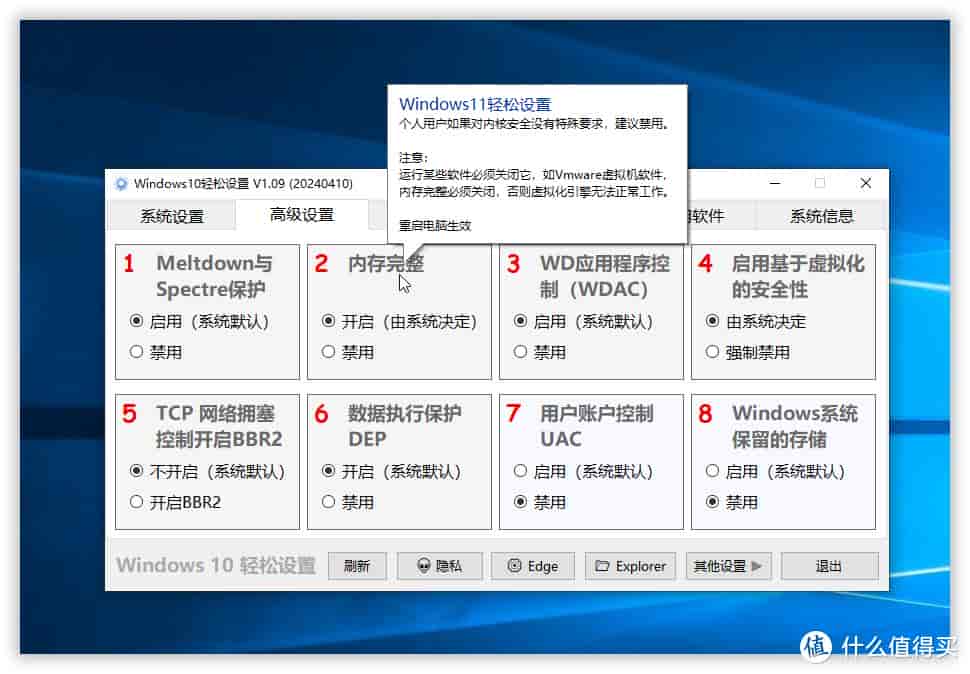Image resolution: width=970 pixels, height=674 pixels.
Task: Choose the 开启BBR2 option
Action: (175, 501)
